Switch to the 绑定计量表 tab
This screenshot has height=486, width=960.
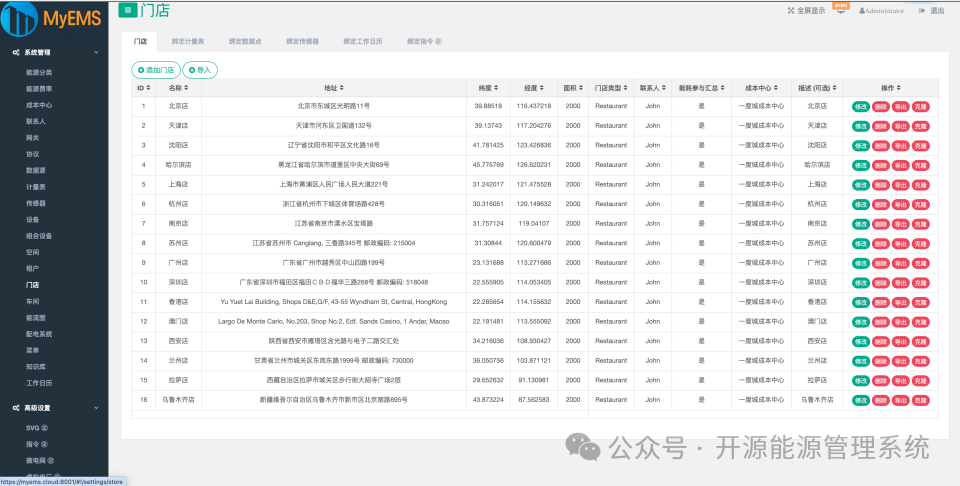[x=188, y=42]
